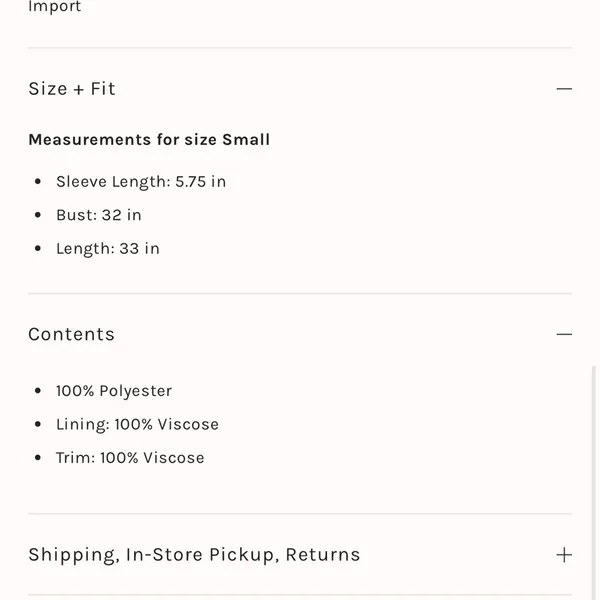Click the Sleeve Length: 5.75 in text
The width and height of the screenshot is (600, 600).
tap(141, 182)
